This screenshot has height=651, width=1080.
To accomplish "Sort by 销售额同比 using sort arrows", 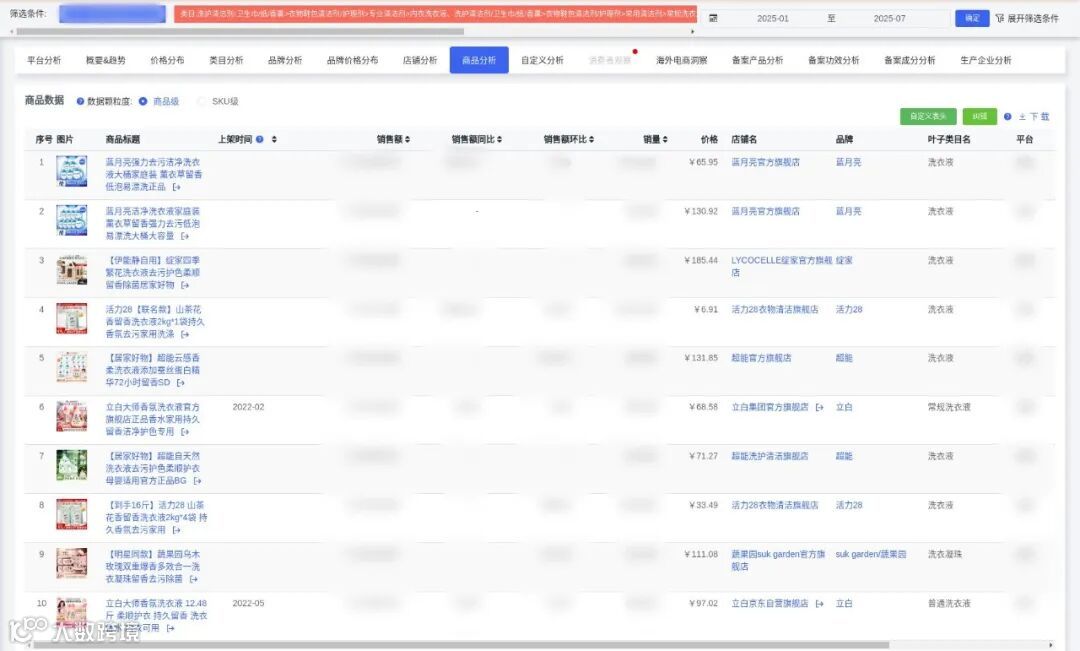I will pyautogui.click(x=499, y=139).
